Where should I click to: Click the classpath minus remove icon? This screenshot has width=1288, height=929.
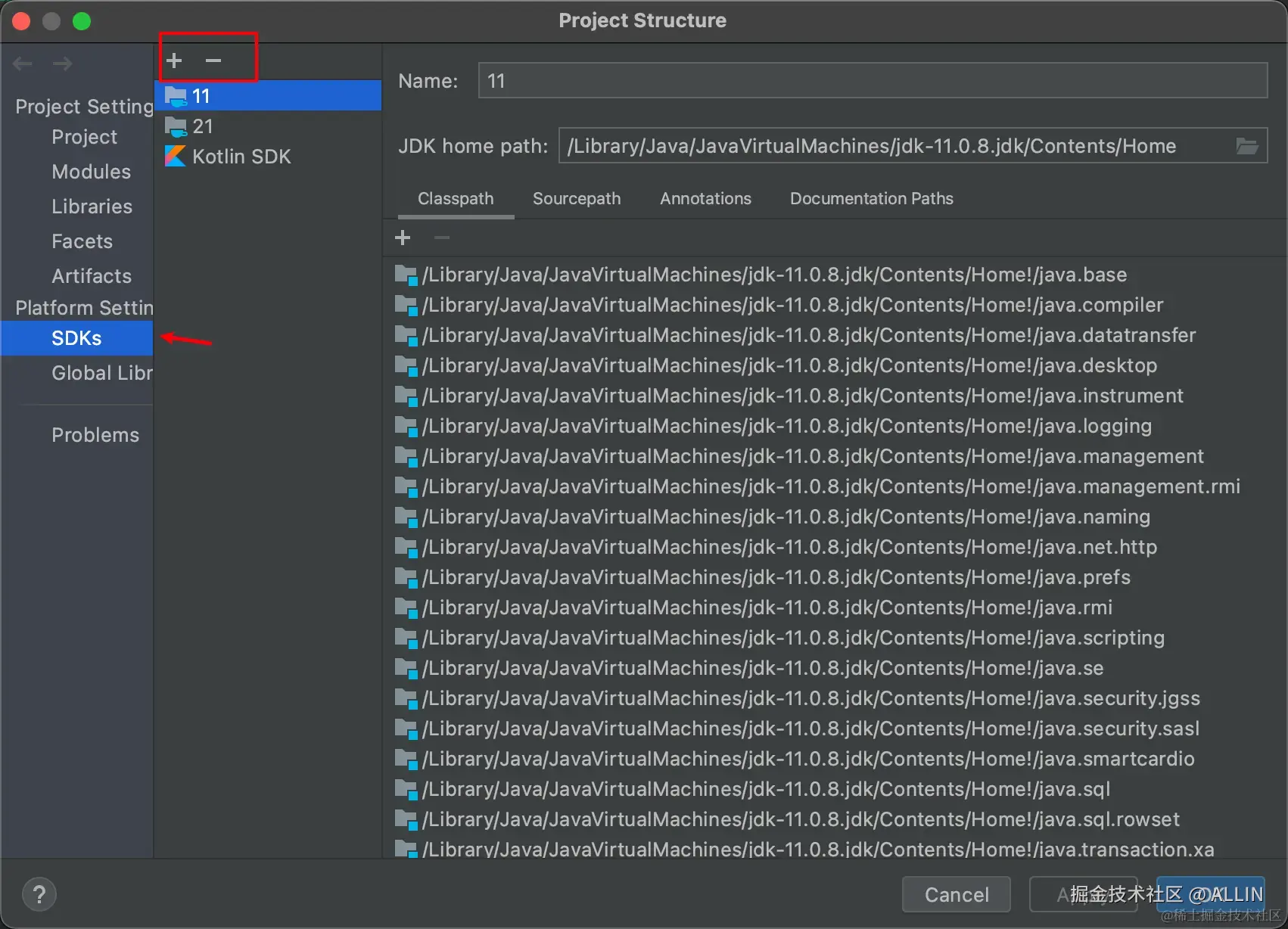click(442, 238)
